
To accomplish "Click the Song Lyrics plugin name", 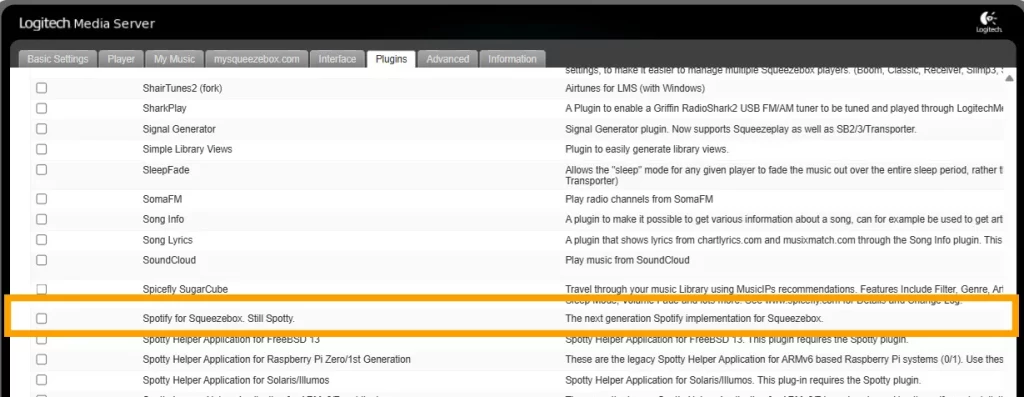I will (x=168, y=240).
